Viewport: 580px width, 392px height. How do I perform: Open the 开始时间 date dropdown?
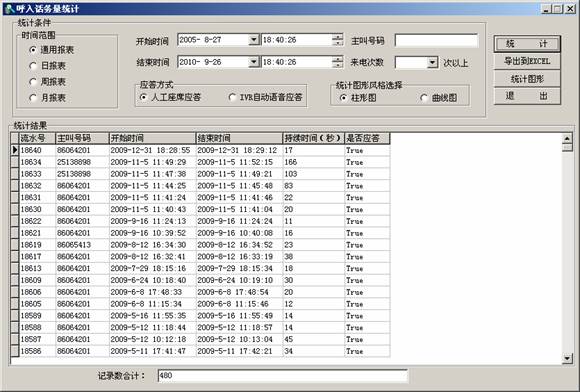(254, 40)
